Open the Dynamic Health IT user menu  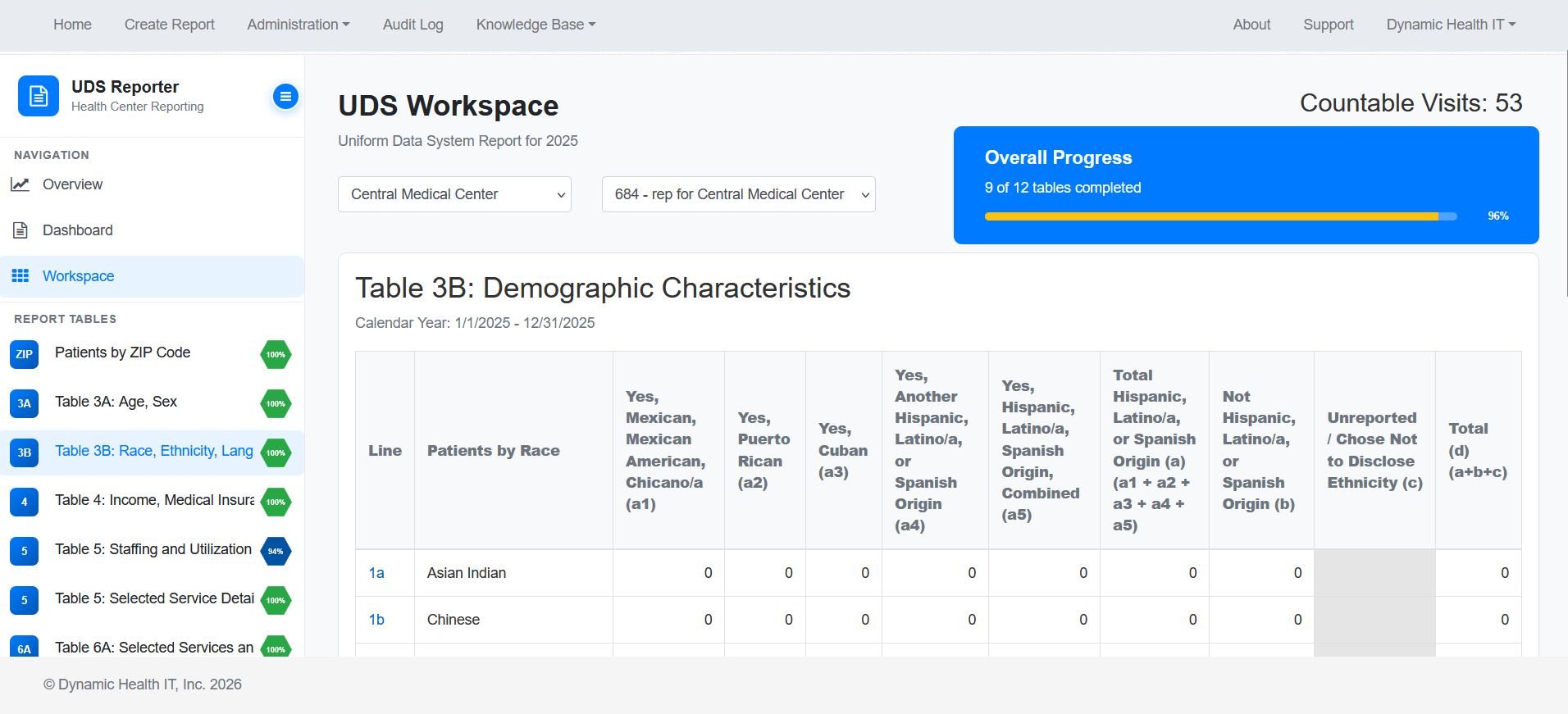tap(1450, 25)
